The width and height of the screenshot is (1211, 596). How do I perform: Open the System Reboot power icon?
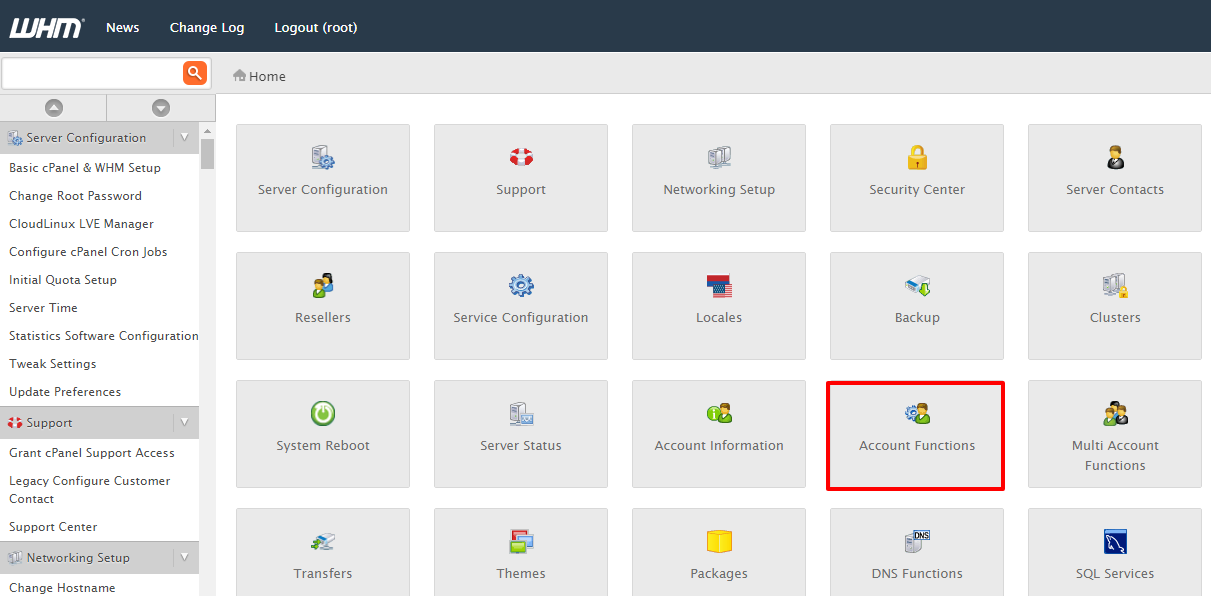coord(323,413)
